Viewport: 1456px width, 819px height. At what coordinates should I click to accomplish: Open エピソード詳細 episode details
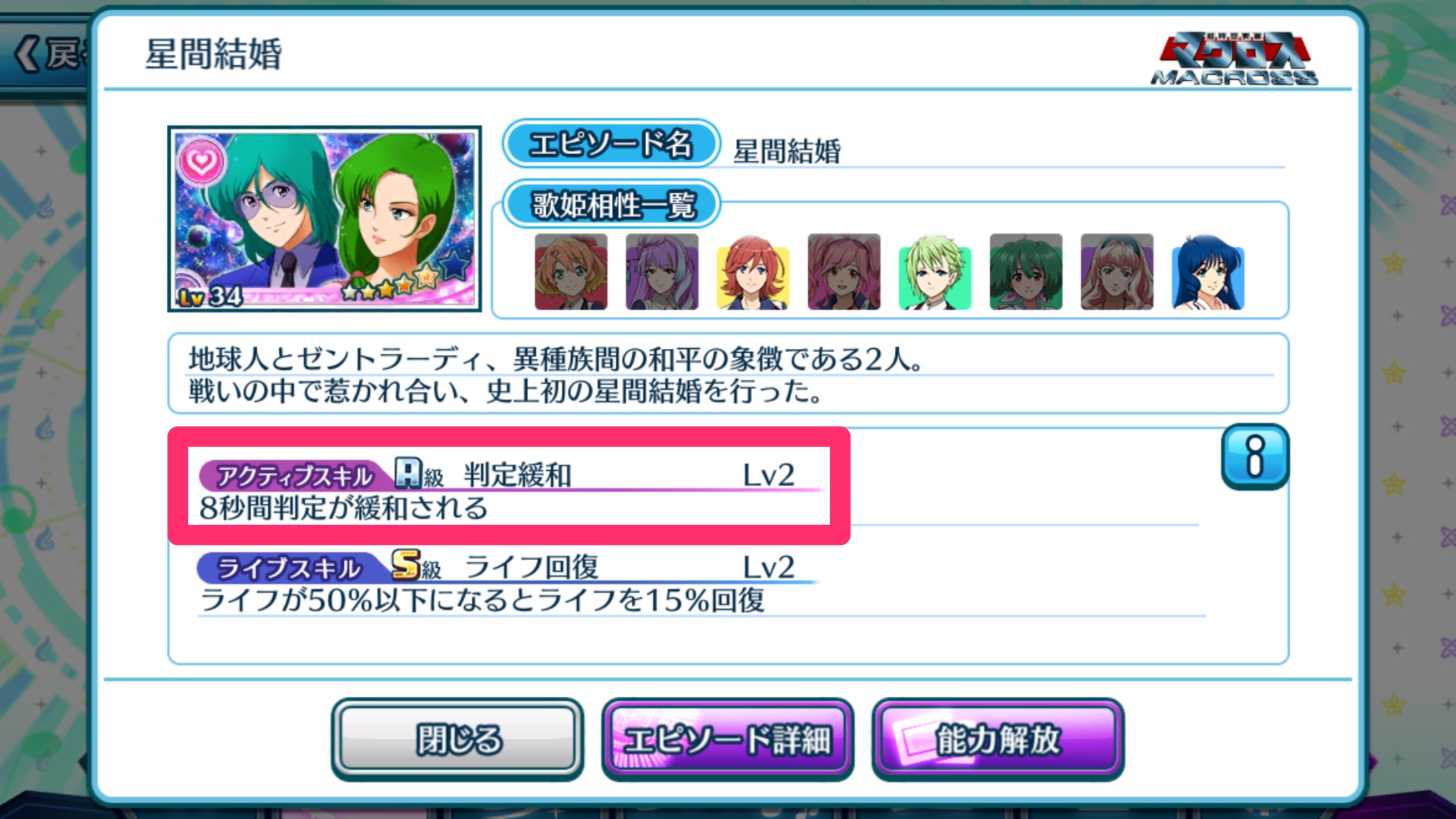727,739
